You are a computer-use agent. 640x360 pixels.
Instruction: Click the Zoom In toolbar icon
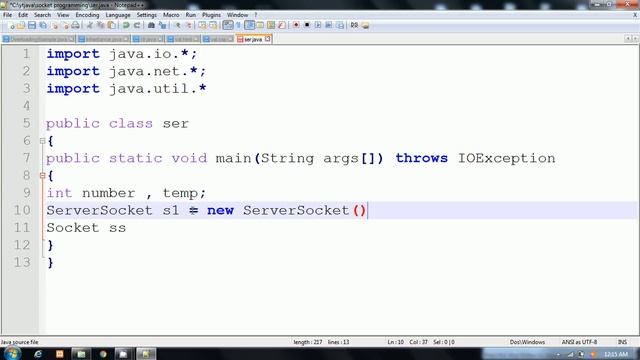(178, 25)
